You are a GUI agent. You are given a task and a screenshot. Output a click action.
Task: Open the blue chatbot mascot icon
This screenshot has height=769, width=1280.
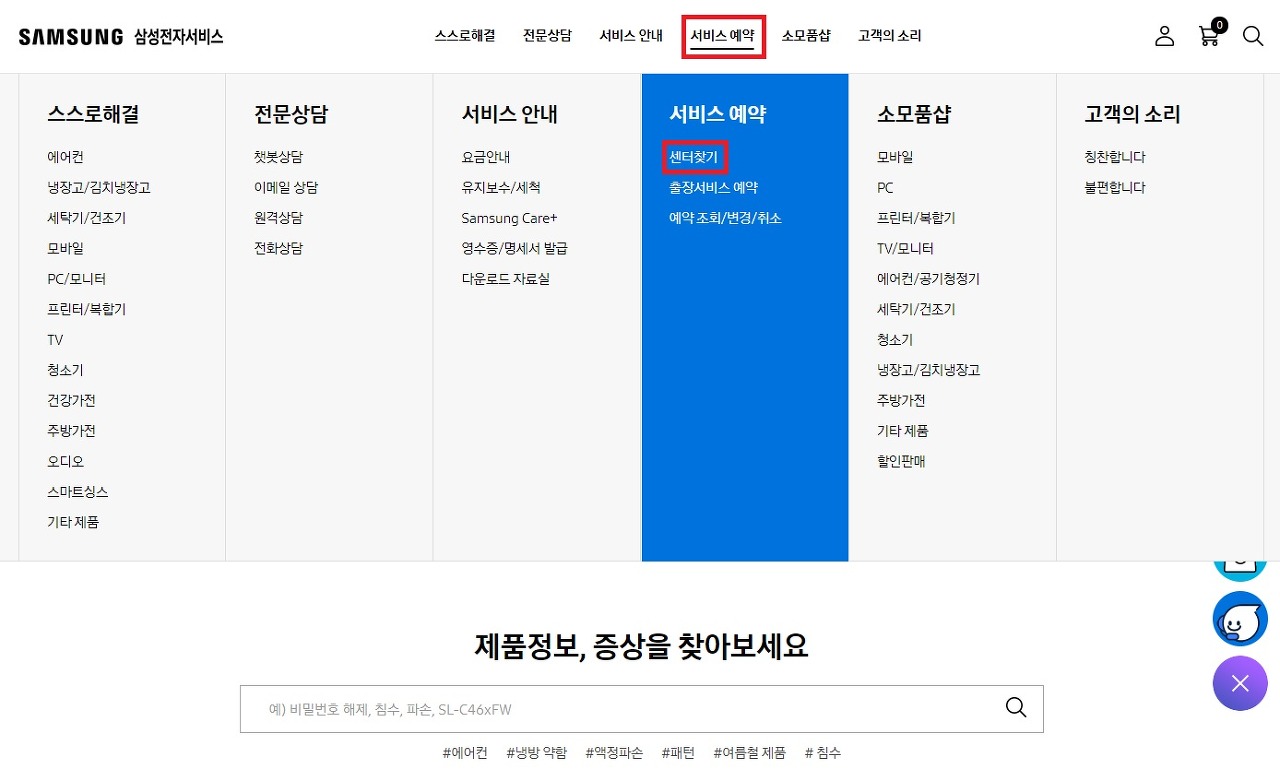click(1240, 619)
